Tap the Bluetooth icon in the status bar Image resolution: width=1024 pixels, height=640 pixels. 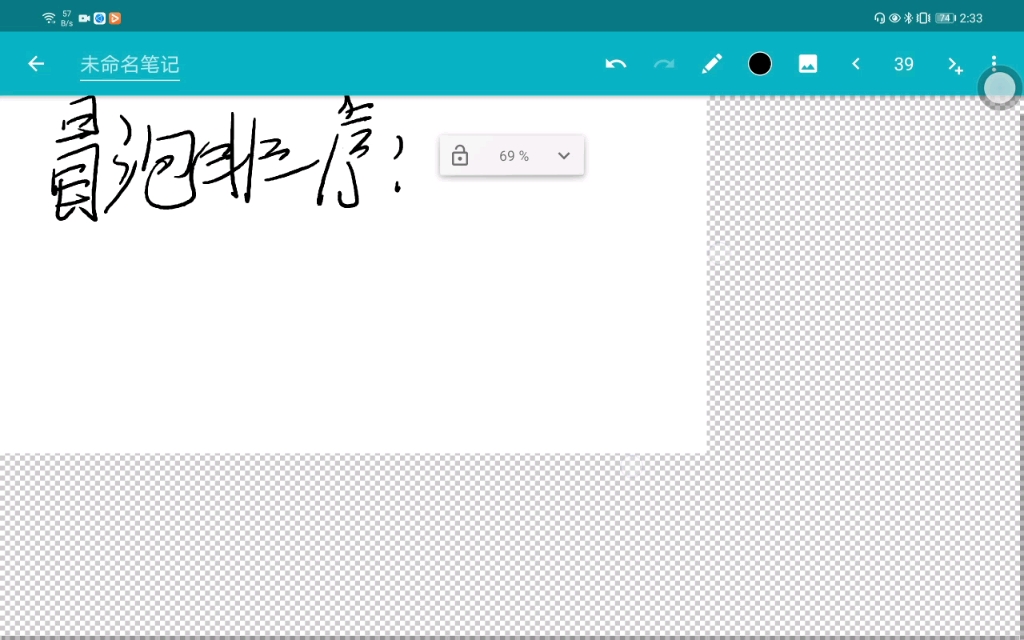(910, 17)
